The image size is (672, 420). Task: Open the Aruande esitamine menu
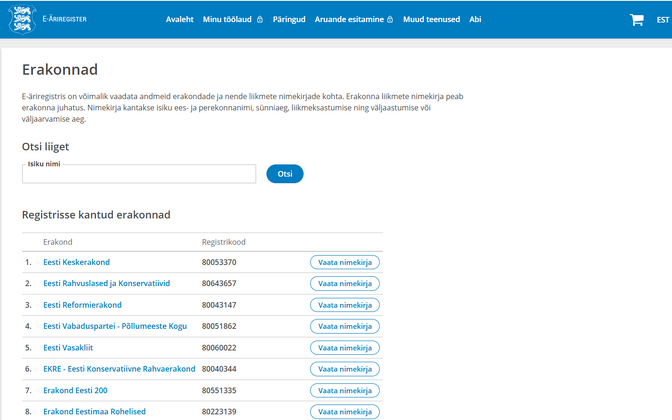(349, 19)
